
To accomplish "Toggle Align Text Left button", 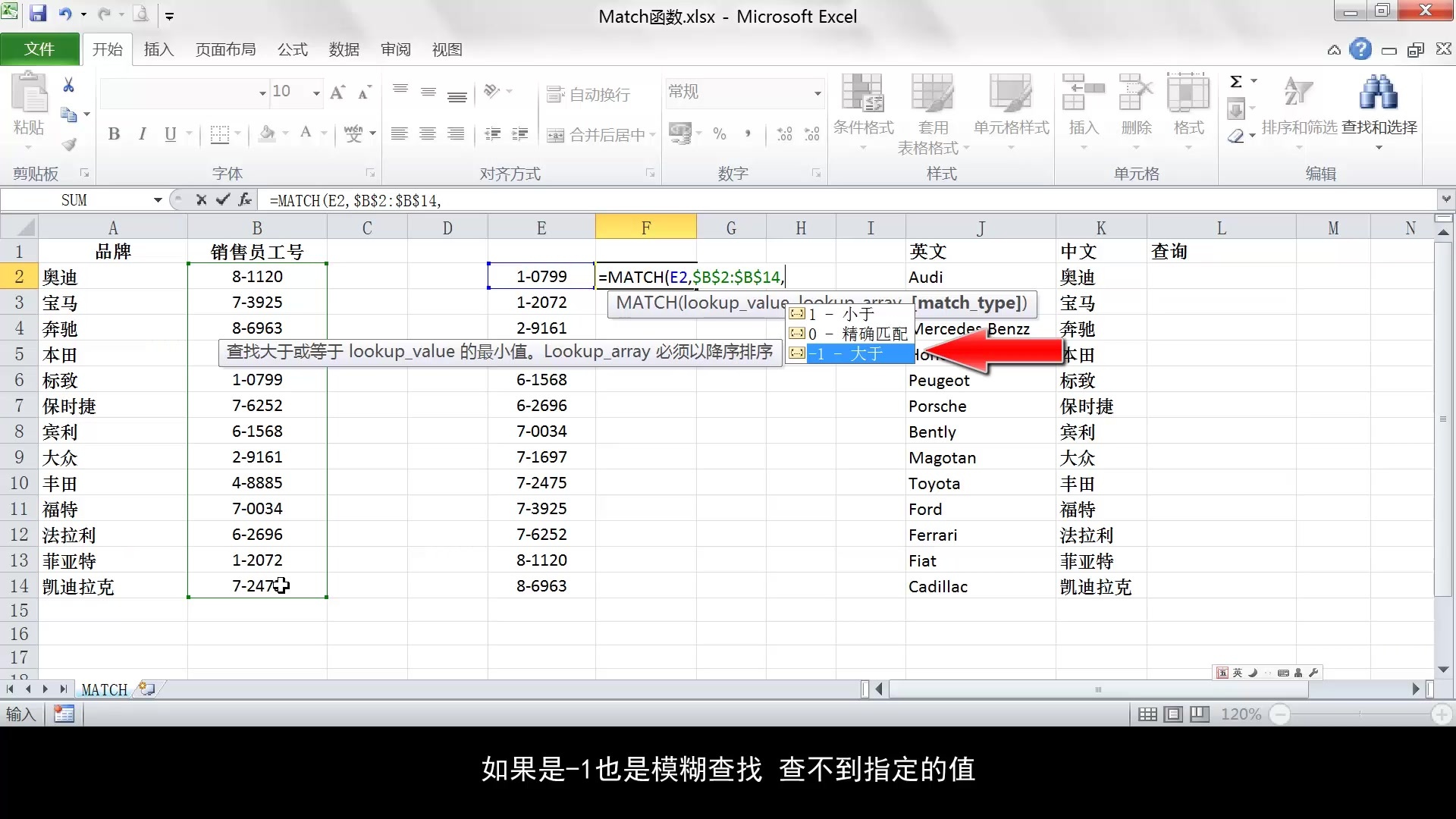I will click(400, 134).
